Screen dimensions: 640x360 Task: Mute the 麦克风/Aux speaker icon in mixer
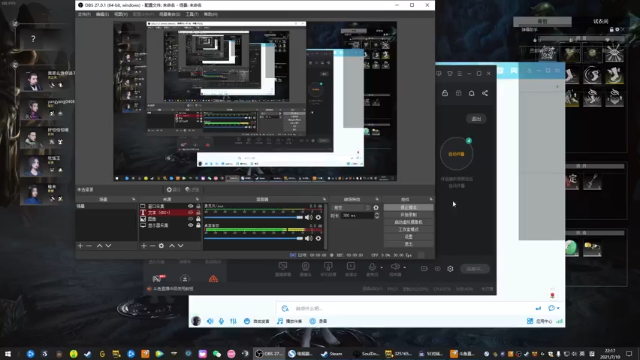[x=309, y=218]
